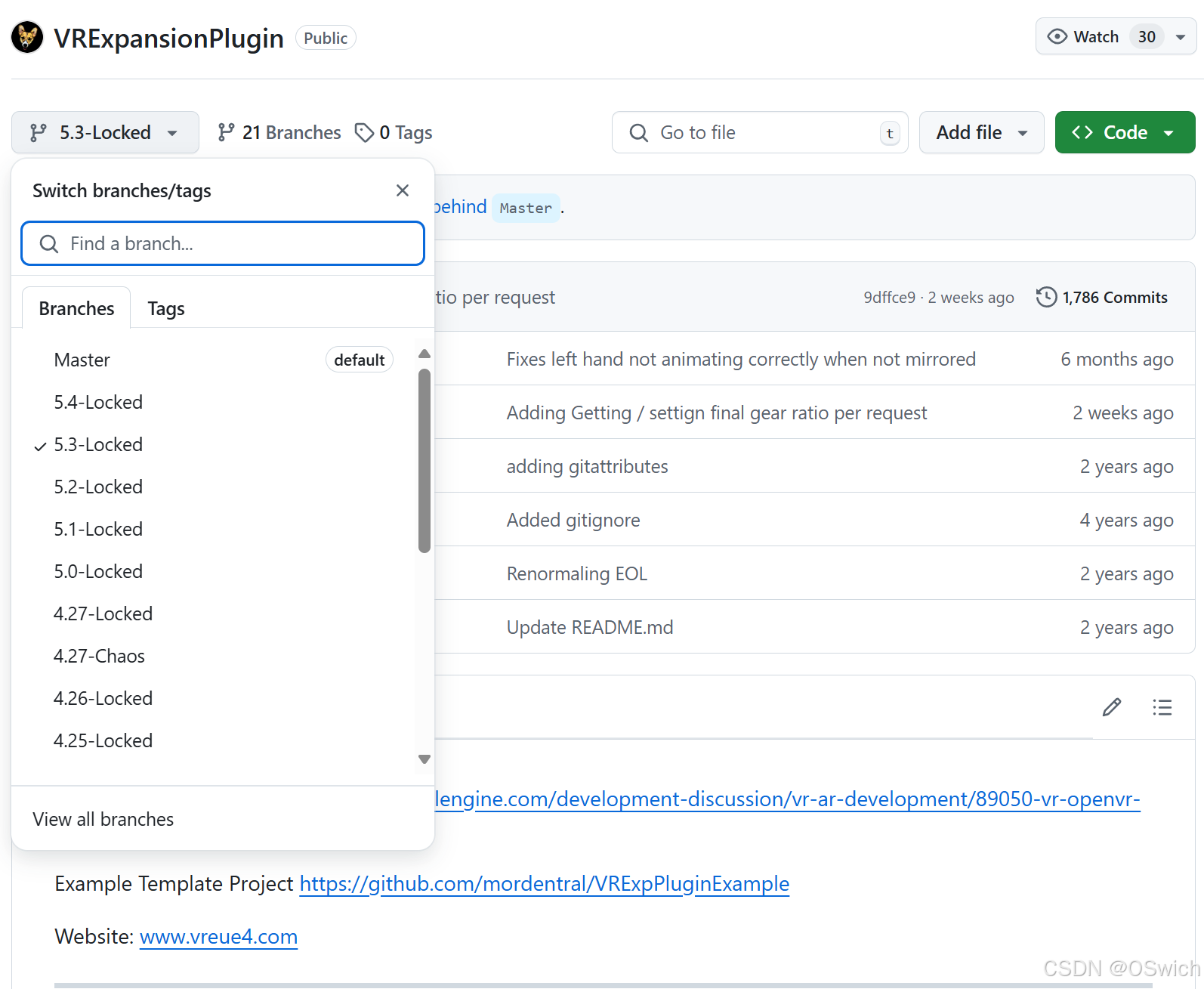
Task: Click the branch list scrollbar up arrow
Action: [424, 354]
